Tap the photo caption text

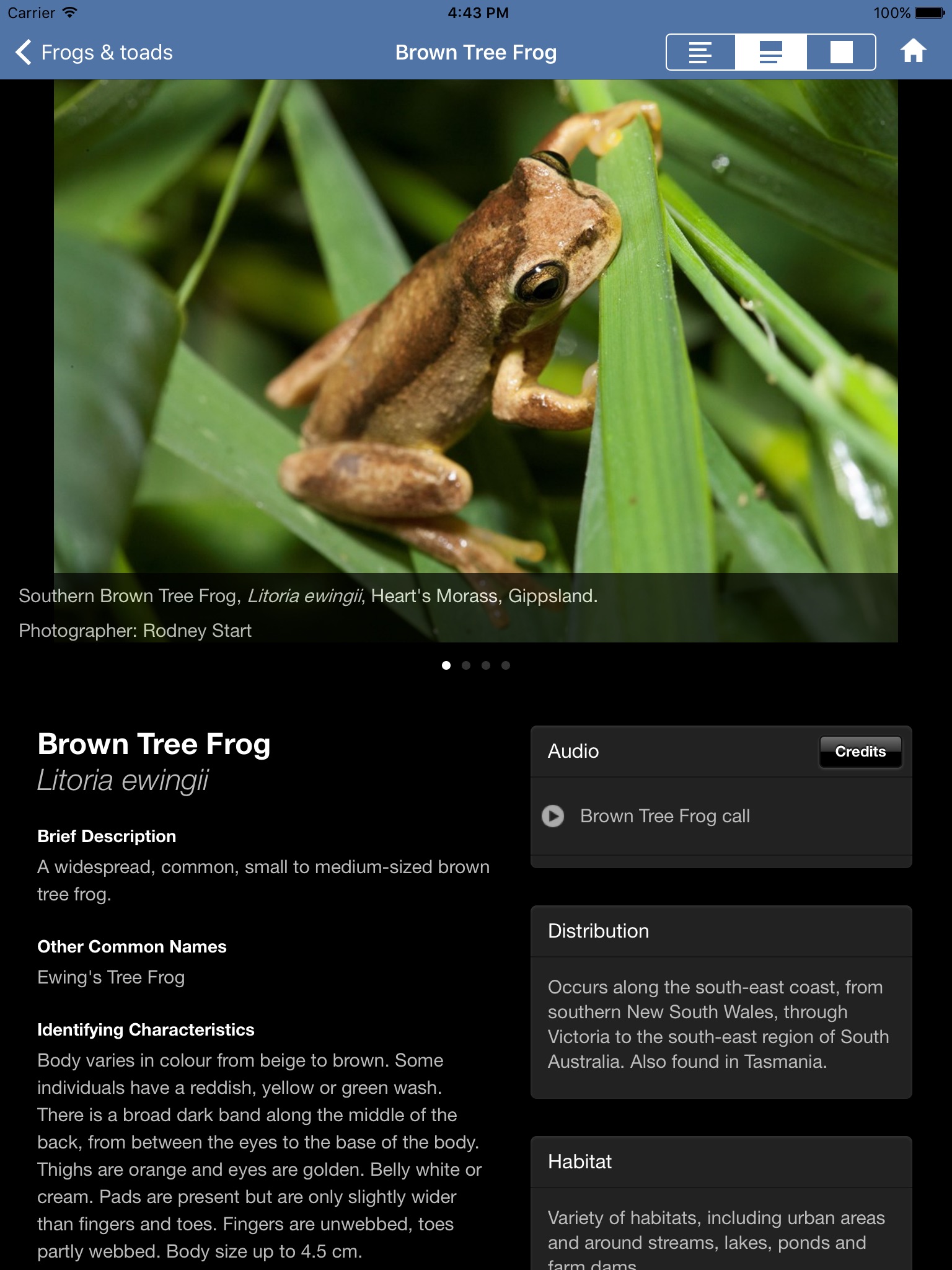(x=308, y=596)
